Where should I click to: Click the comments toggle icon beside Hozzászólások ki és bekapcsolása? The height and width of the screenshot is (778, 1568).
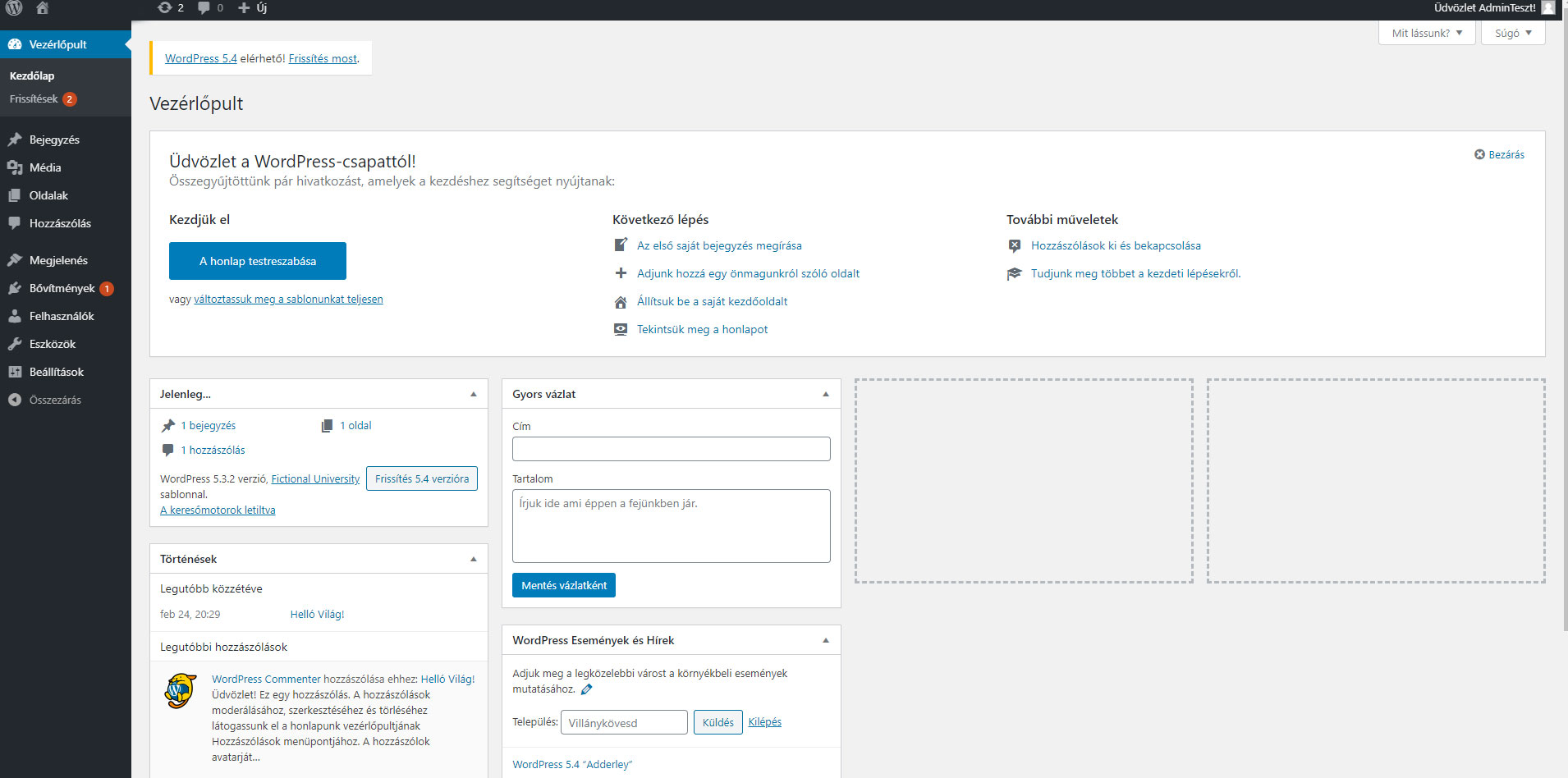[x=1015, y=245]
